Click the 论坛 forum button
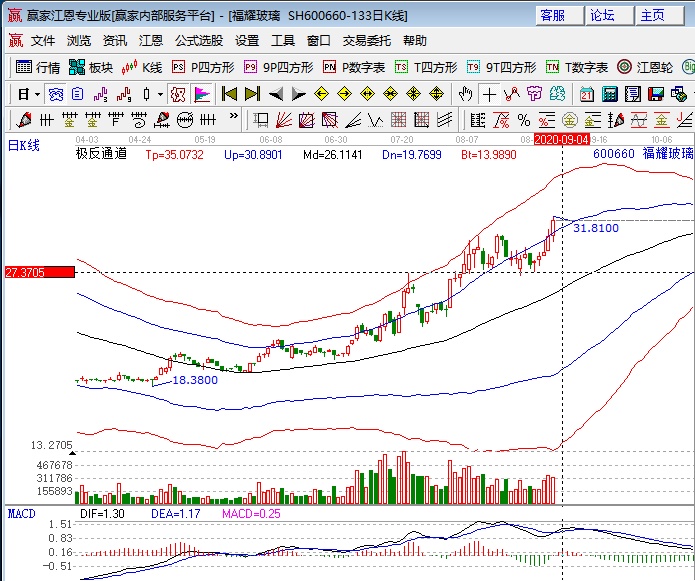Image resolution: width=695 pixels, height=581 pixels. pos(609,16)
